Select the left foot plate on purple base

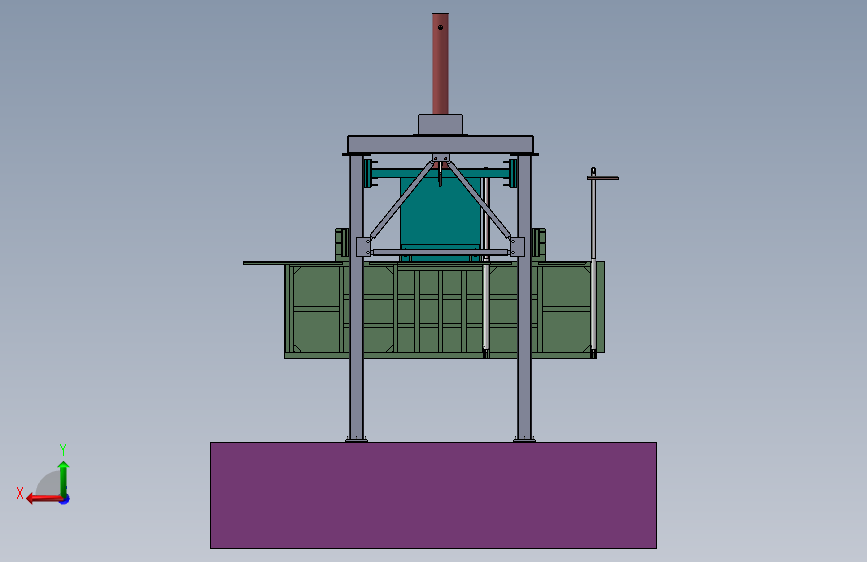[356, 440]
